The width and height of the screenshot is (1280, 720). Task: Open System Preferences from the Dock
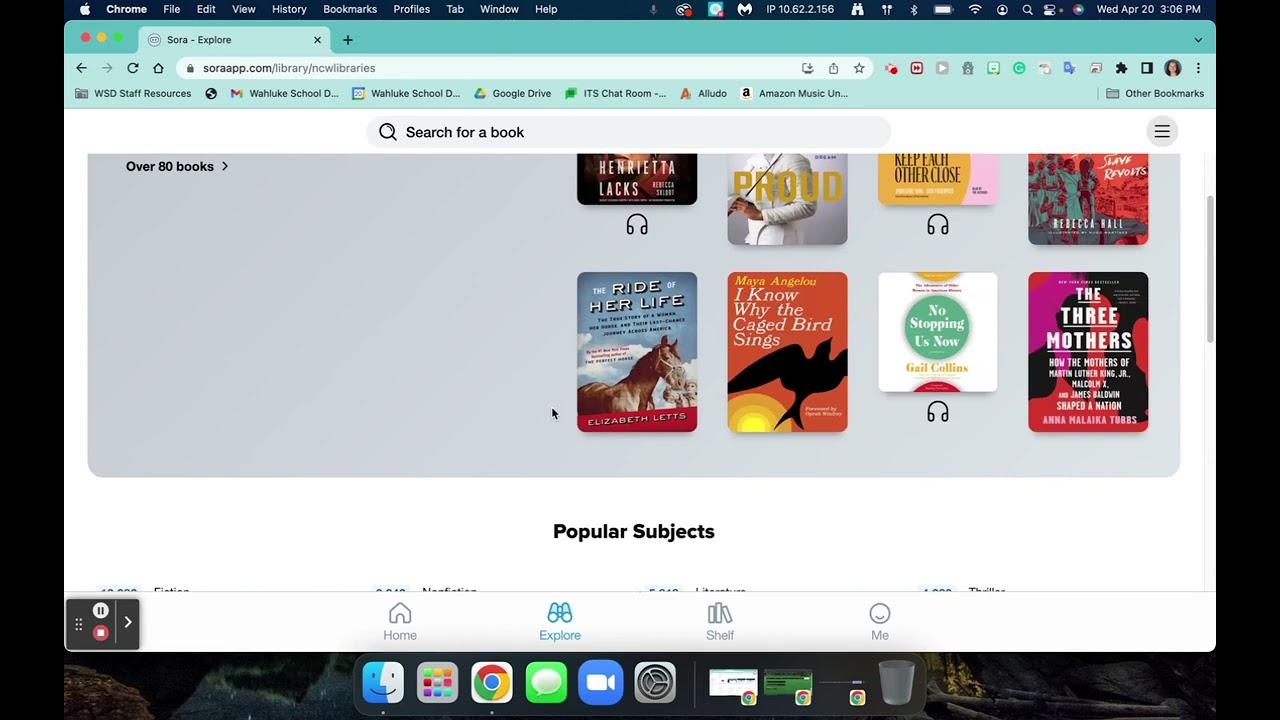coord(655,684)
